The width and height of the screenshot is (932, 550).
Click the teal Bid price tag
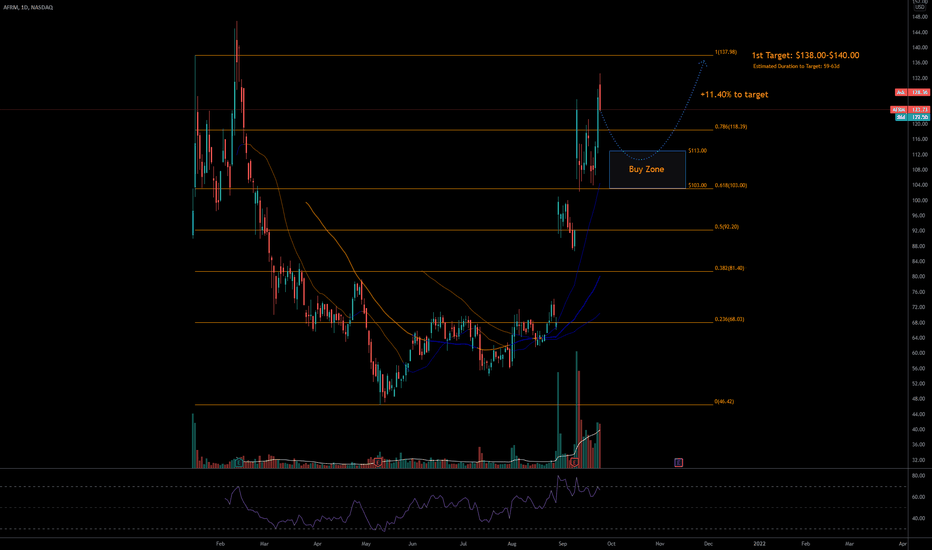coord(912,118)
